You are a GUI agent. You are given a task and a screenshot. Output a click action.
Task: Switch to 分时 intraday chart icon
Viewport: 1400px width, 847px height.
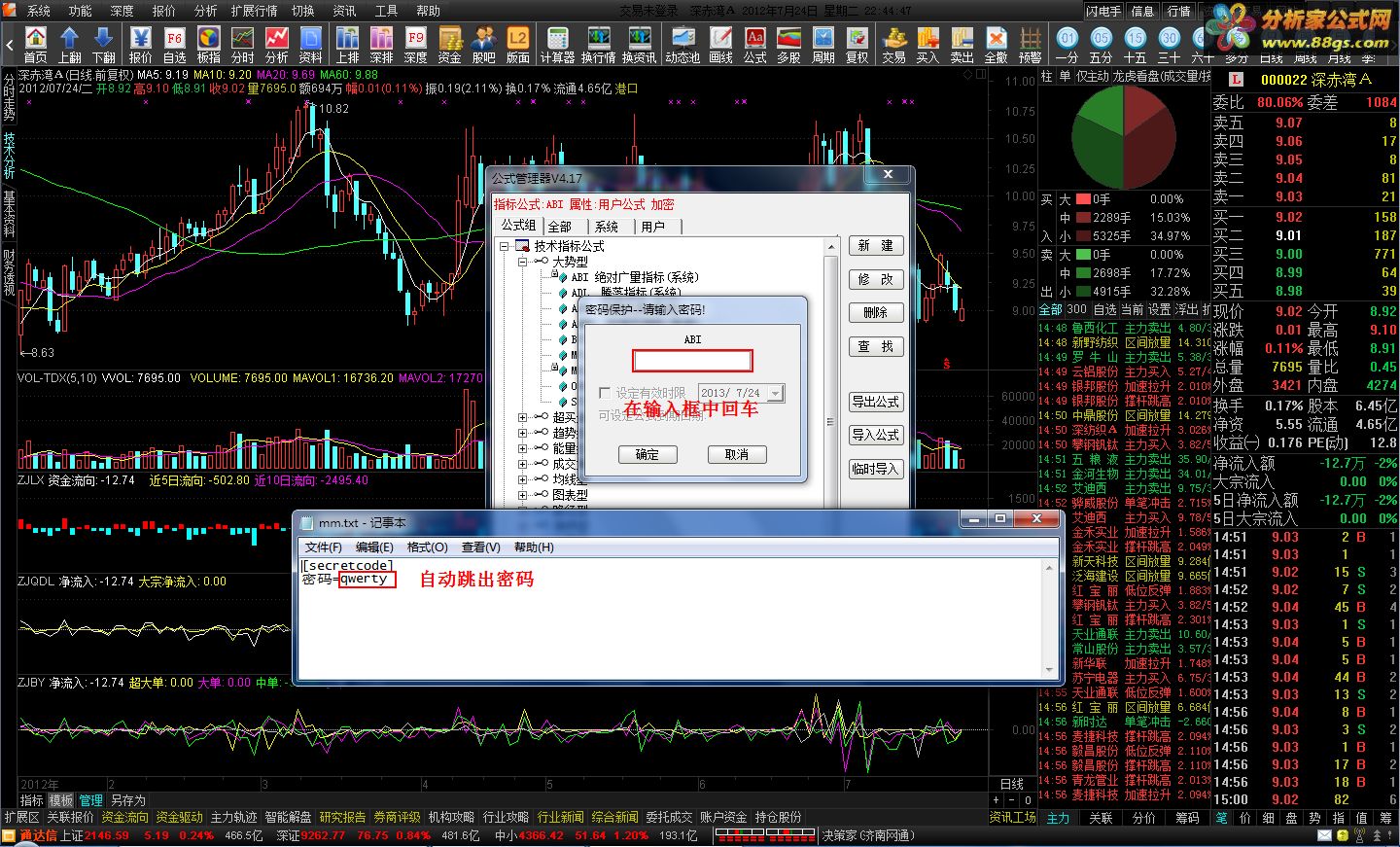coord(243,45)
